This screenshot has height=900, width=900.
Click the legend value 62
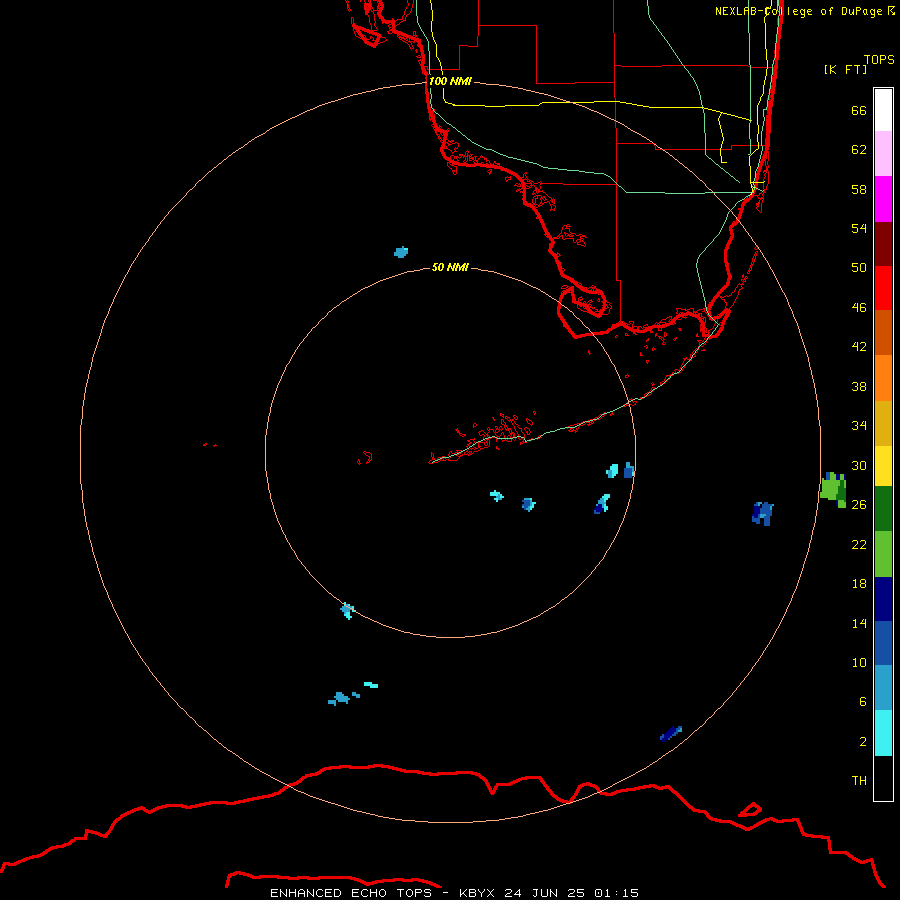(859, 150)
